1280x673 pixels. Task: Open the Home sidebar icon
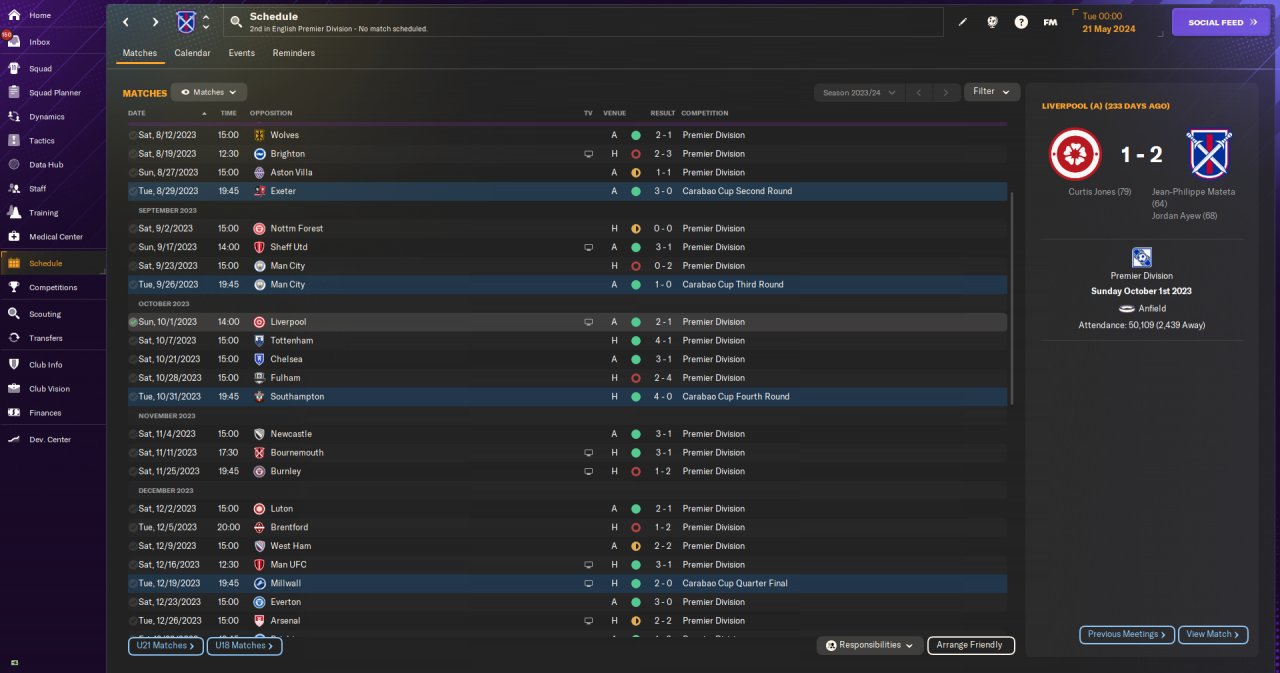click(14, 15)
